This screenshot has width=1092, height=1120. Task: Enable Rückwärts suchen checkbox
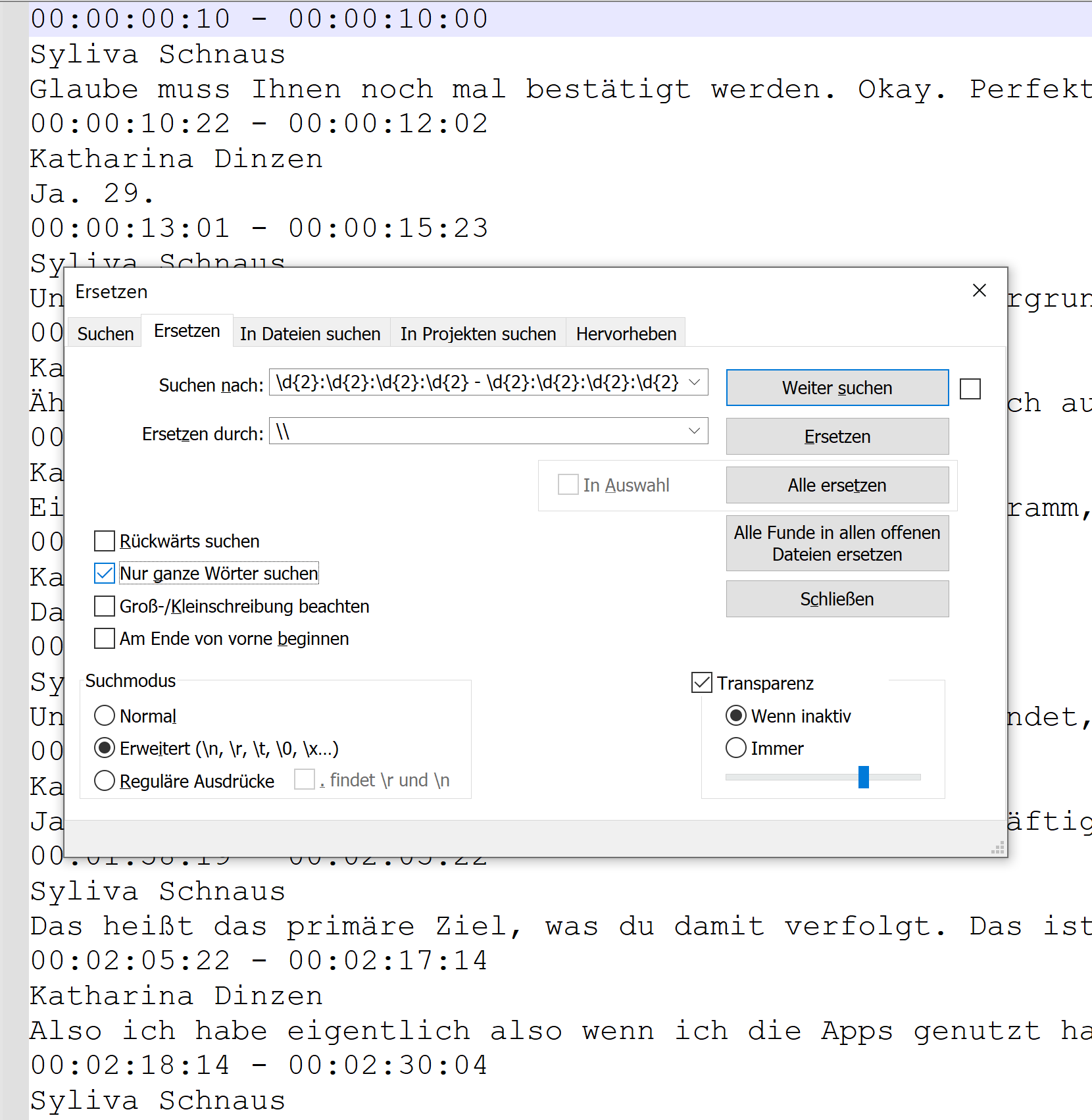[x=105, y=542]
